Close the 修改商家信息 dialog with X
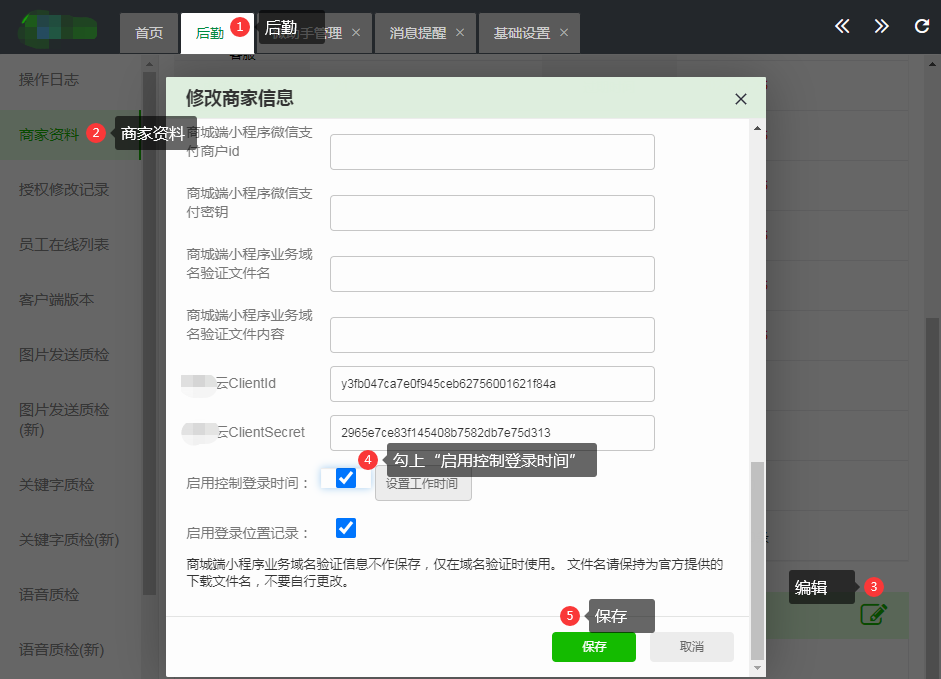Viewport: 941px width, 679px height. tap(740, 99)
